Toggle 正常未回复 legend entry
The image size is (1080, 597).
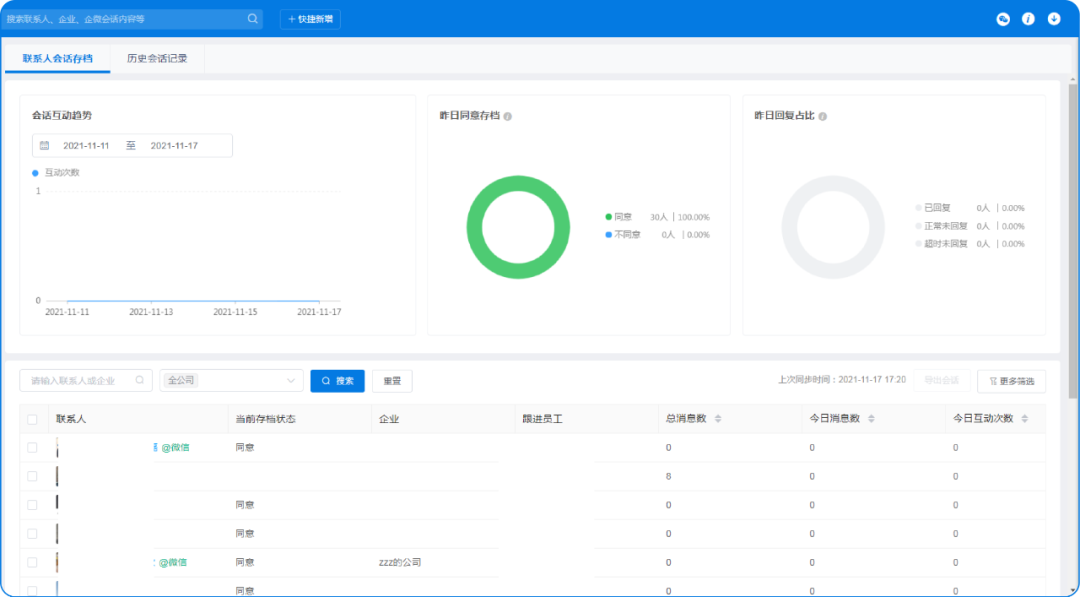click(x=942, y=226)
